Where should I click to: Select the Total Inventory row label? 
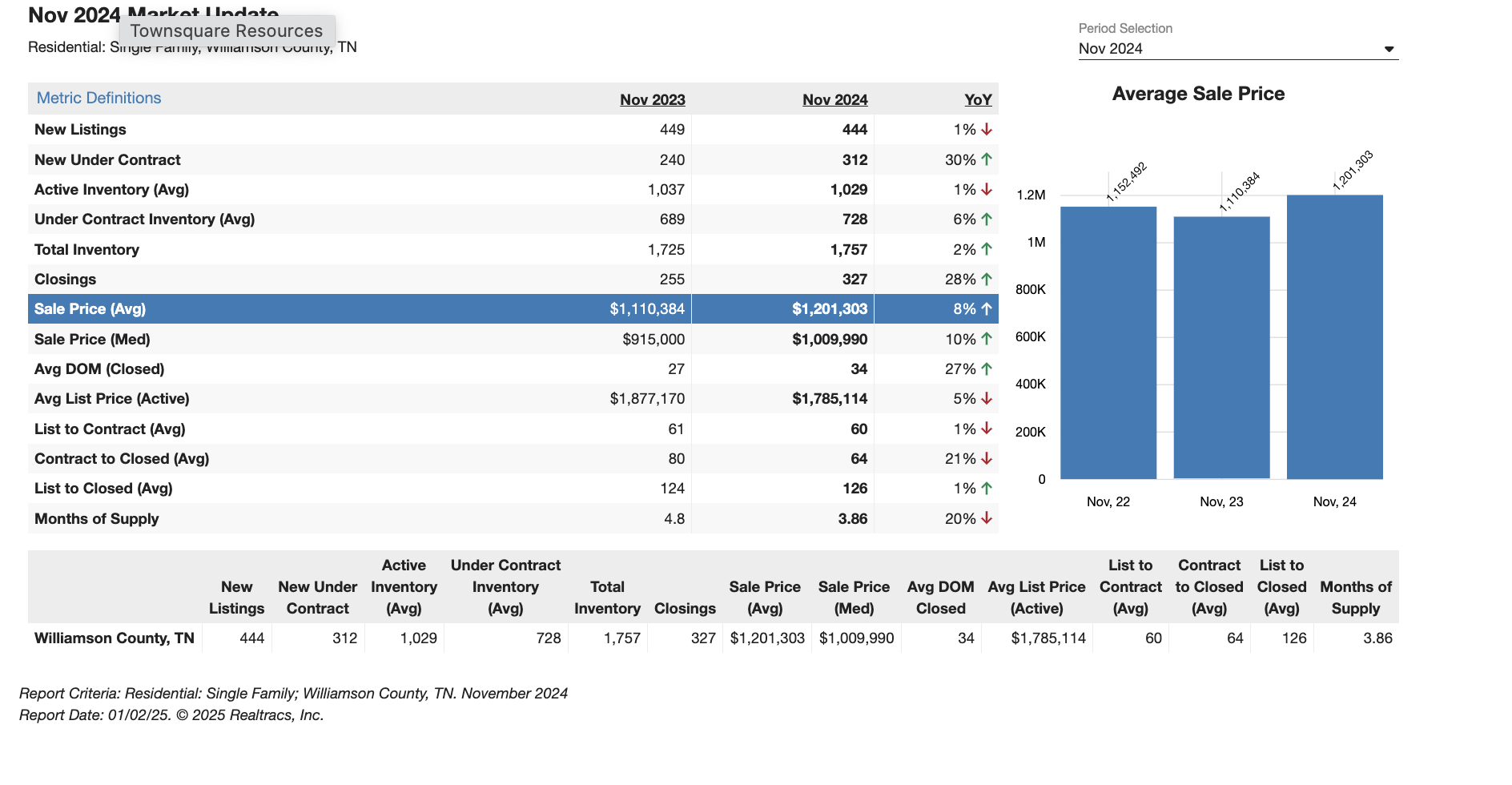point(86,249)
